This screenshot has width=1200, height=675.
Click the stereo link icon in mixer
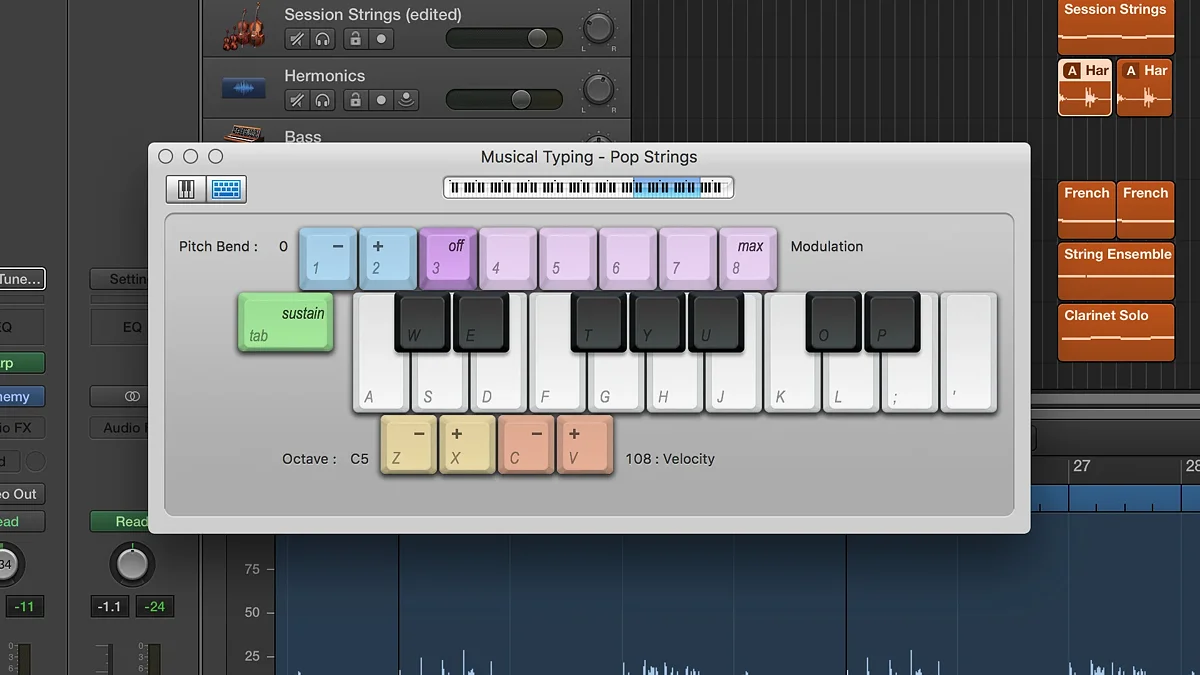pyautogui.click(x=133, y=397)
